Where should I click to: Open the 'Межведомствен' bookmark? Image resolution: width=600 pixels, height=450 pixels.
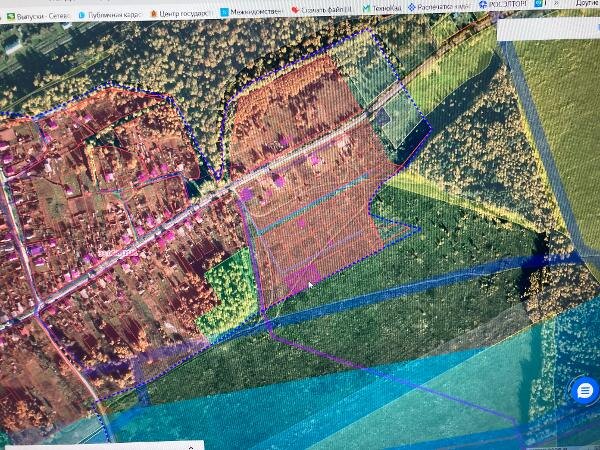click(x=251, y=11)
